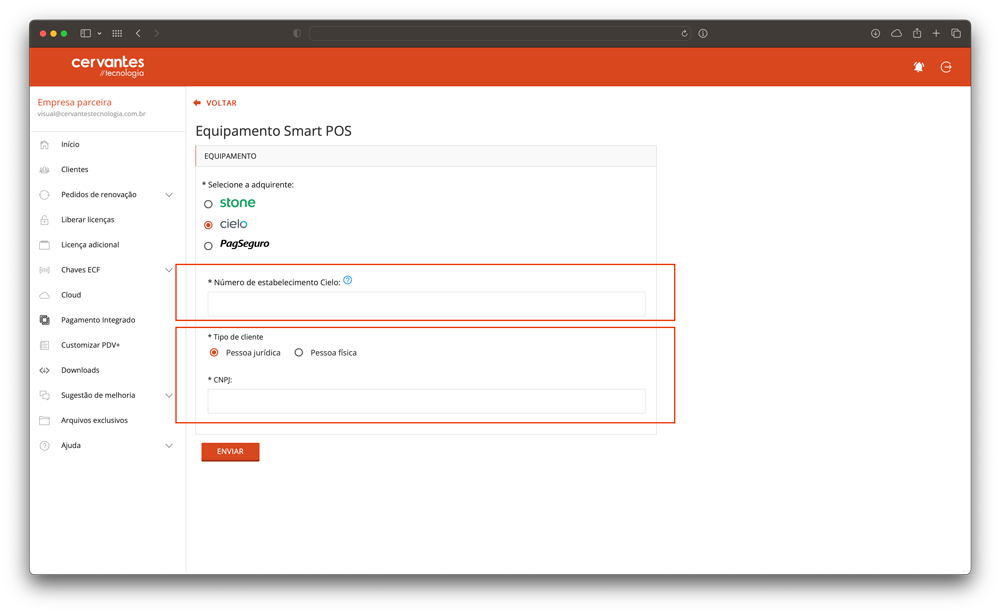Expand Sugestão de melhoria submenu chevron

point(169,395)
